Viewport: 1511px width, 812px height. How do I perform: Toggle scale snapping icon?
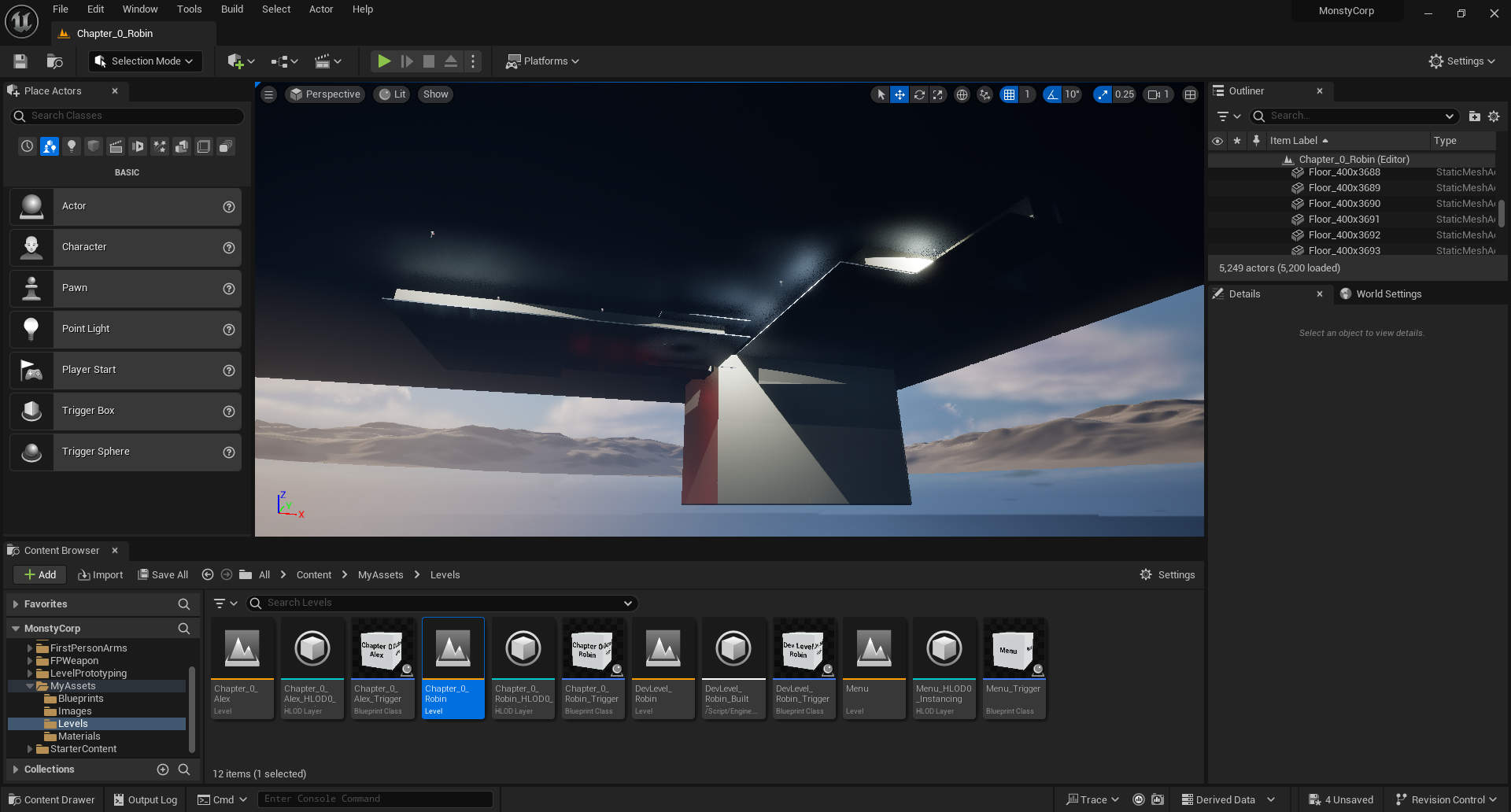(1103, 94)
